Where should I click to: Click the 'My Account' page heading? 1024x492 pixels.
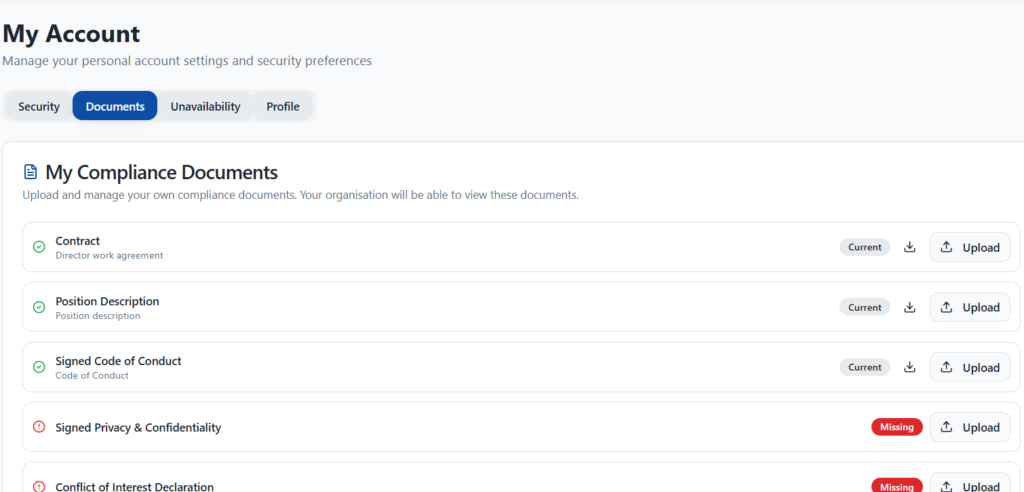coord(71,33)
